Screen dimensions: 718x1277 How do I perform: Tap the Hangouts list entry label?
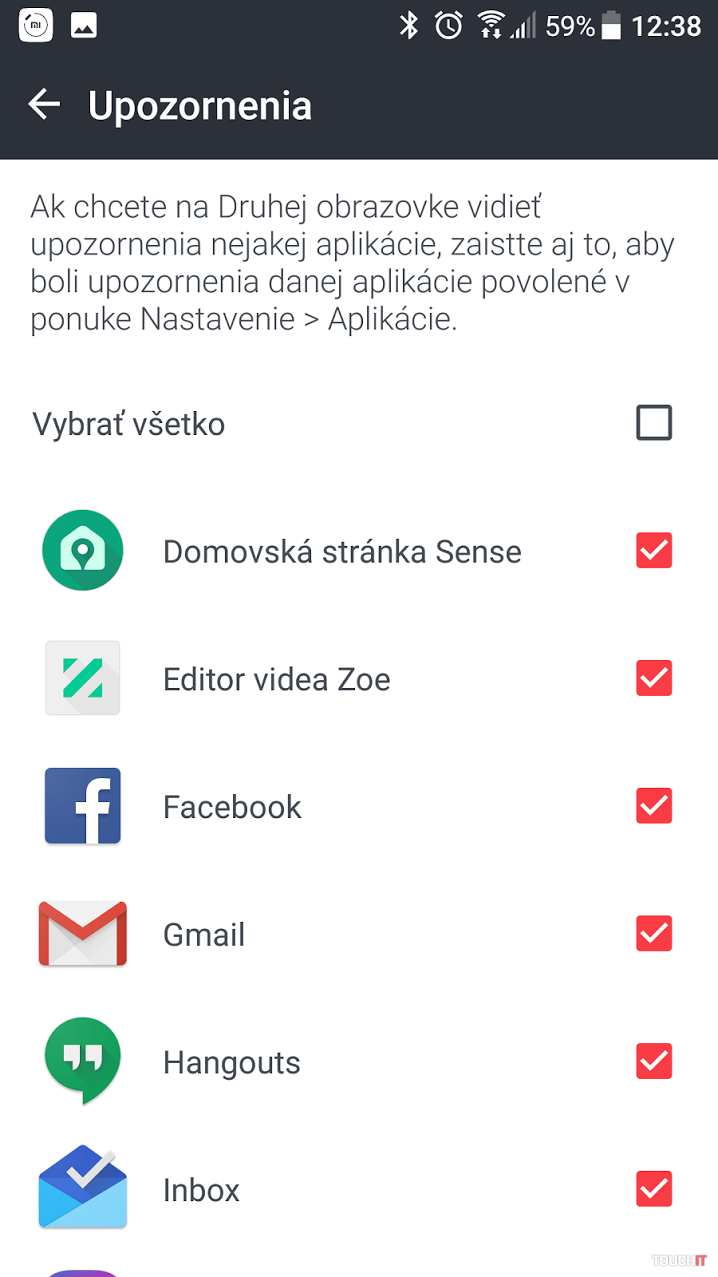(232, 1062)
